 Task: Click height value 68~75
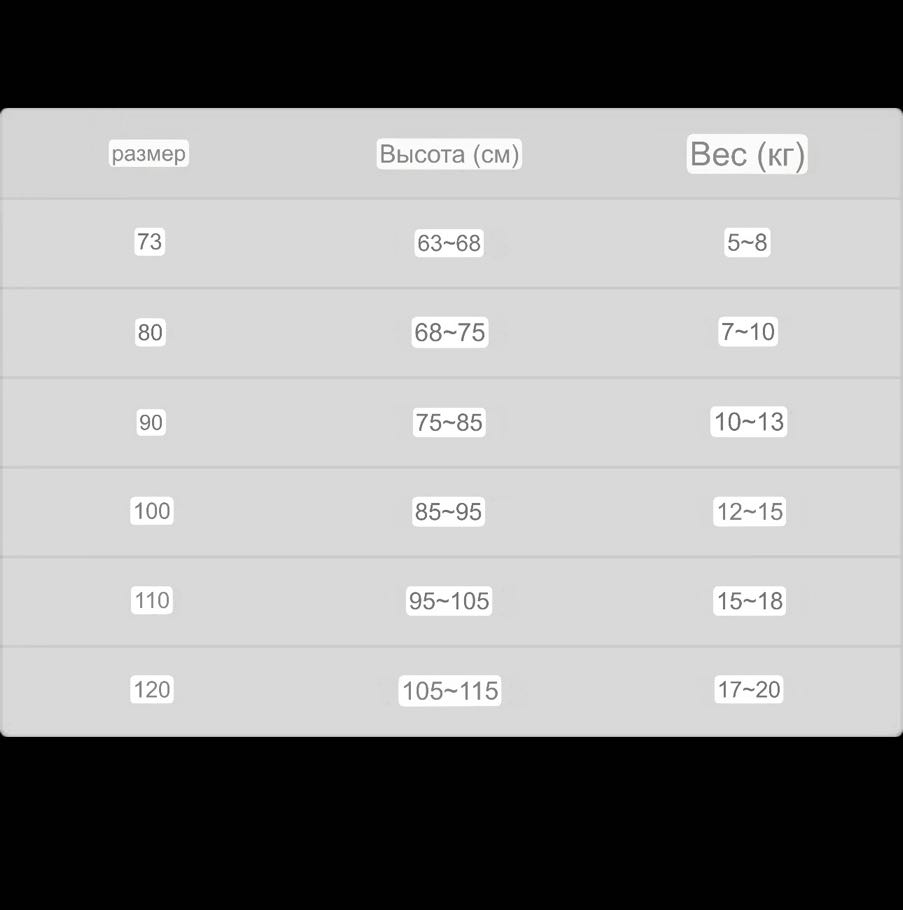tap(450, 332)
